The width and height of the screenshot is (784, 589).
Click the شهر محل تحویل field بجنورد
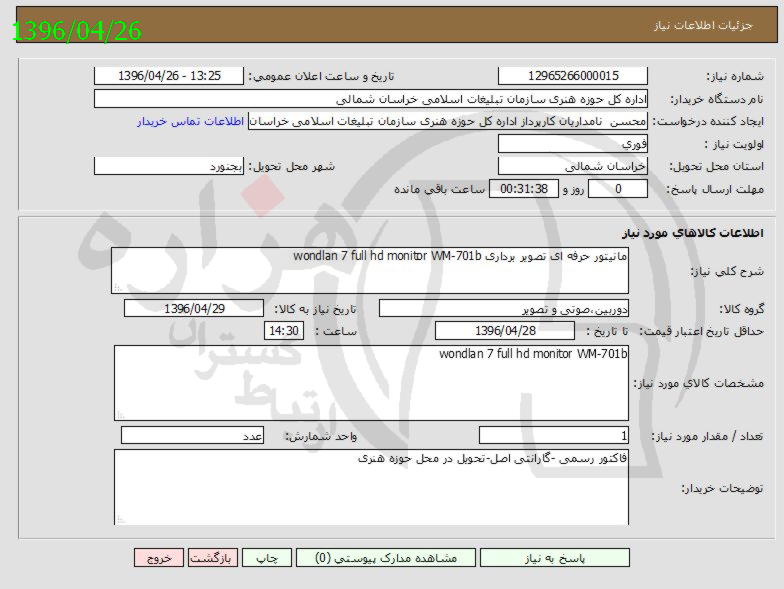(169, 166)
